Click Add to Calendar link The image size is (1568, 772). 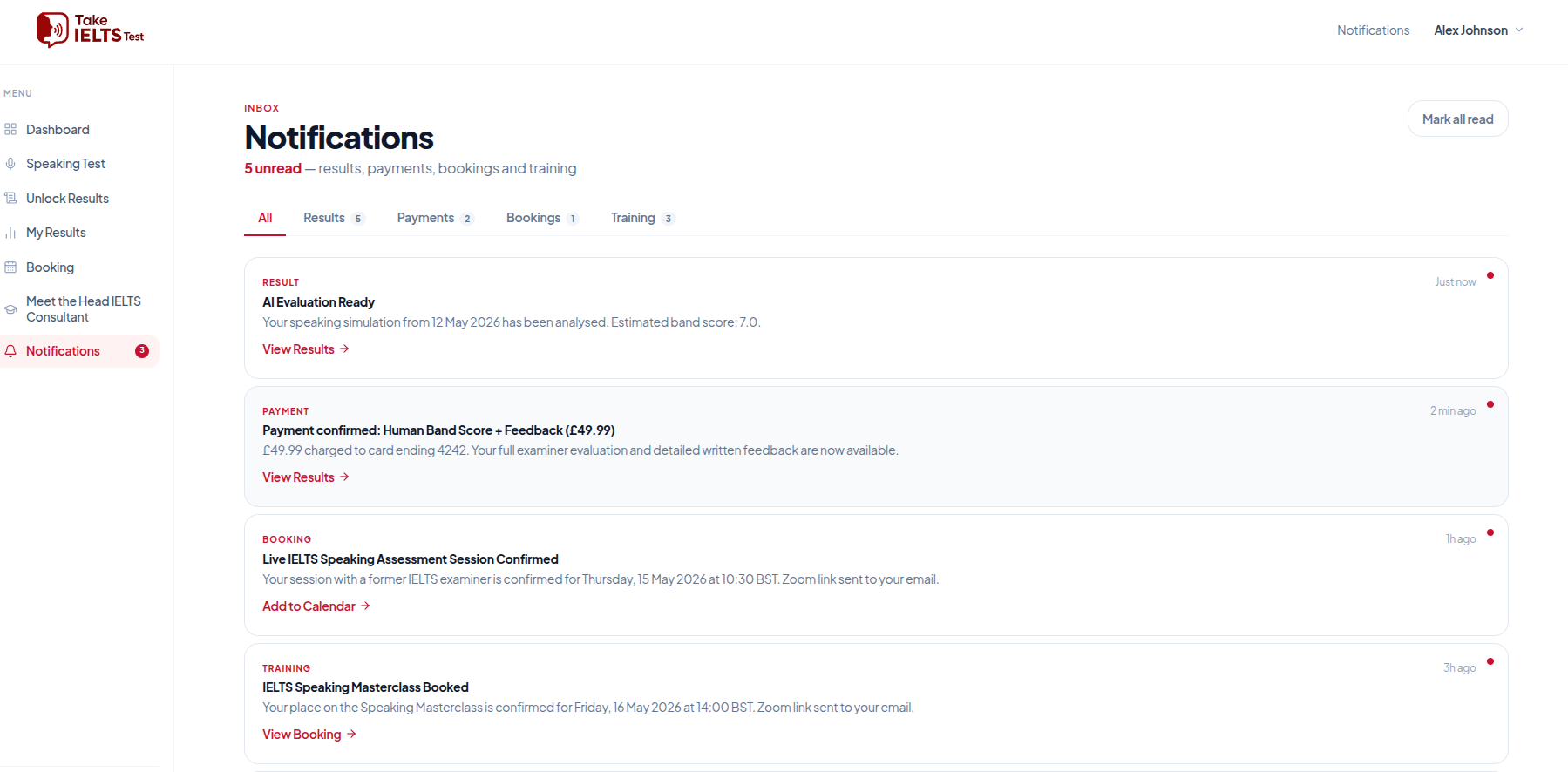tap(316, 606)
